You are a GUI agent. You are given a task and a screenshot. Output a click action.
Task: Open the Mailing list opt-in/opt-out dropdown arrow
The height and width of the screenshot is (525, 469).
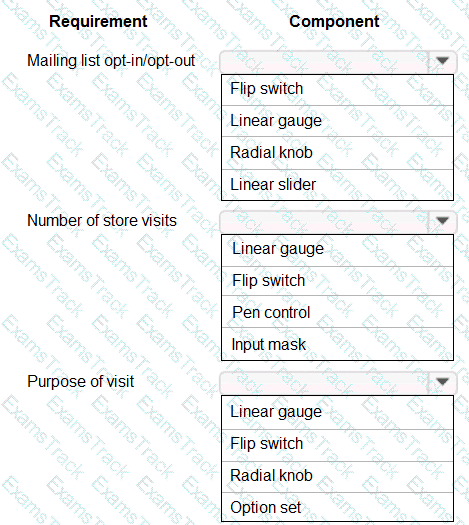(x=442, y=61)
